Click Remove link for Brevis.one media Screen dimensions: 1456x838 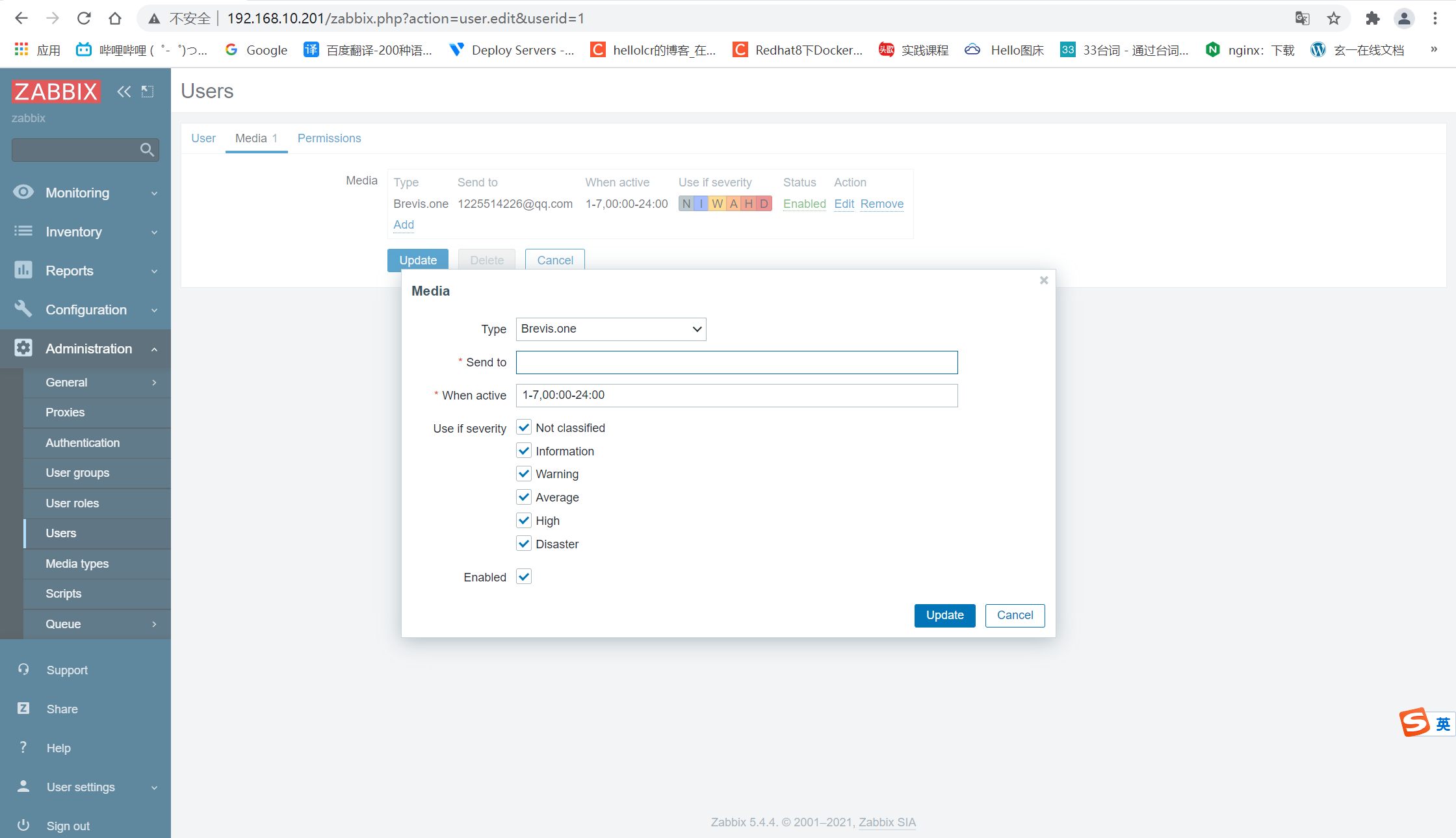882,204
